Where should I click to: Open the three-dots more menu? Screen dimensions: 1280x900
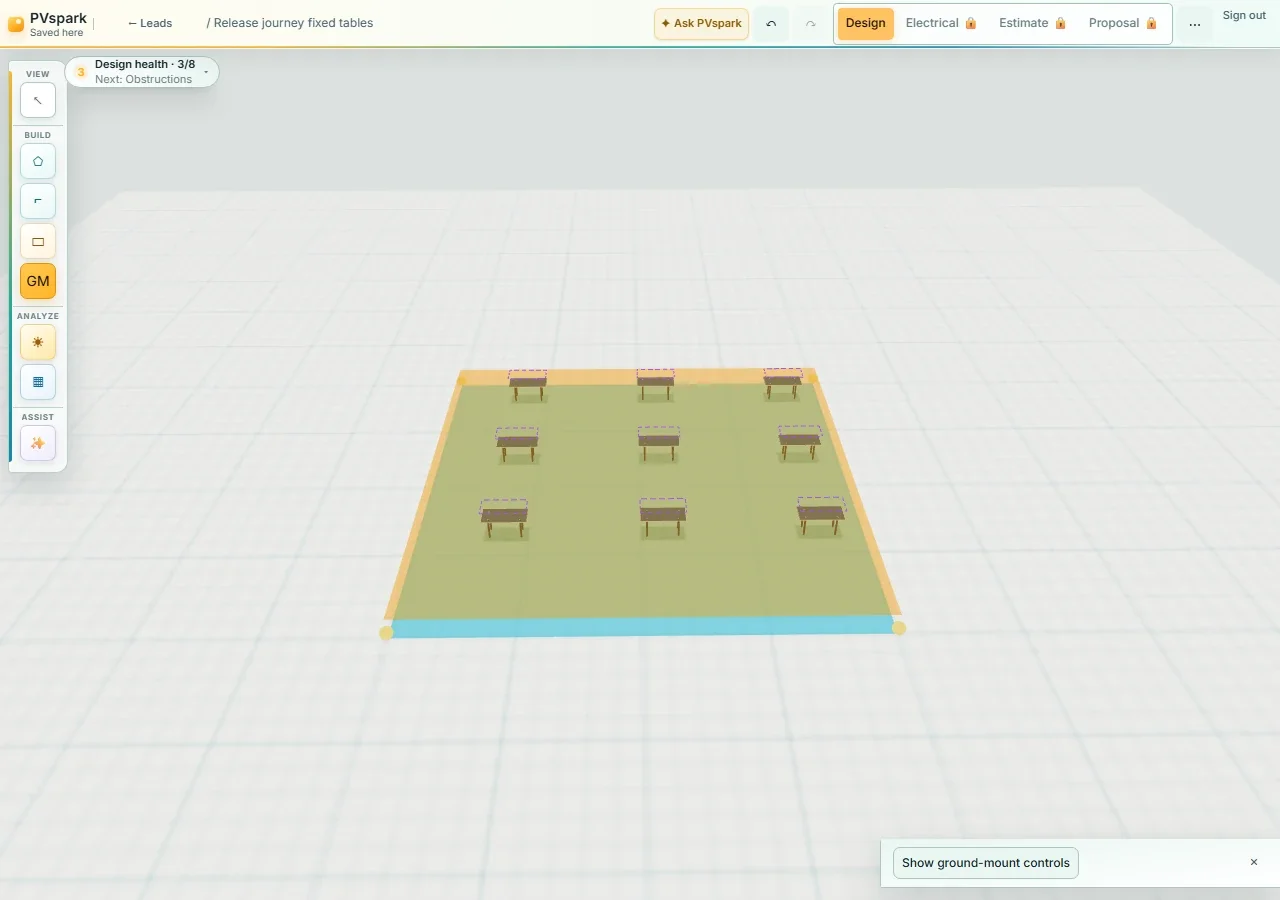1195,24
